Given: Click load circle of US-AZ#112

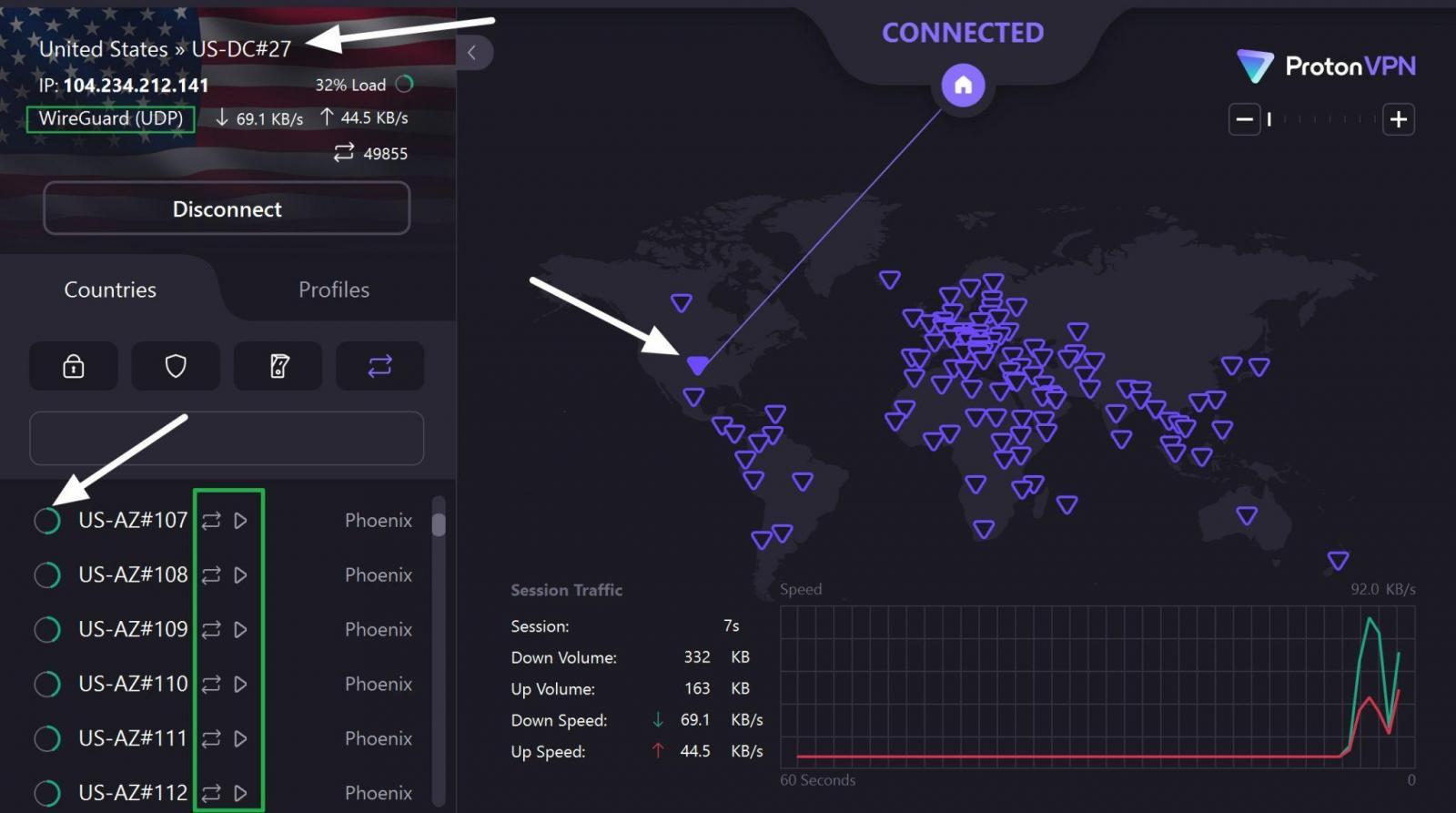Looking at the screenshot, I should (x=47, y=793).
